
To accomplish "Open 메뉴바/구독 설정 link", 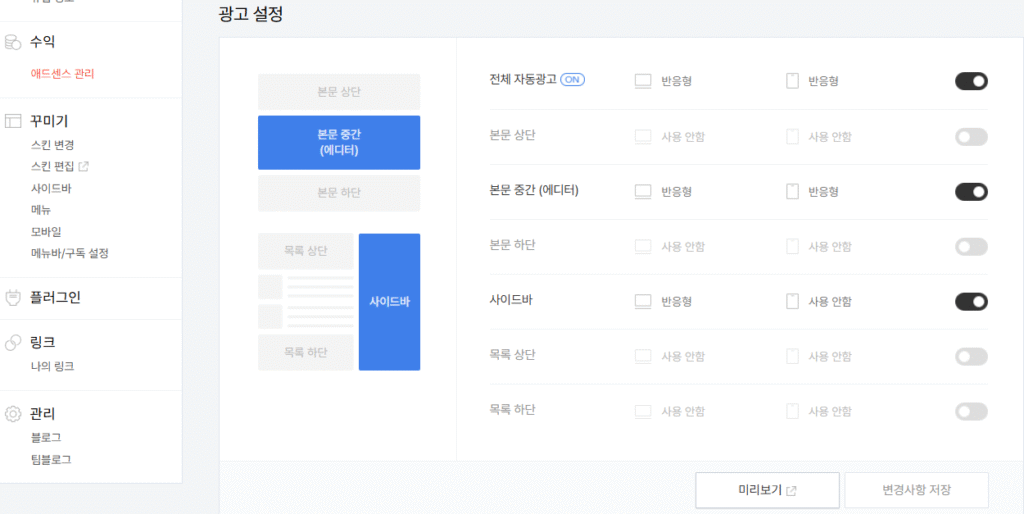I will pos(69,253).
